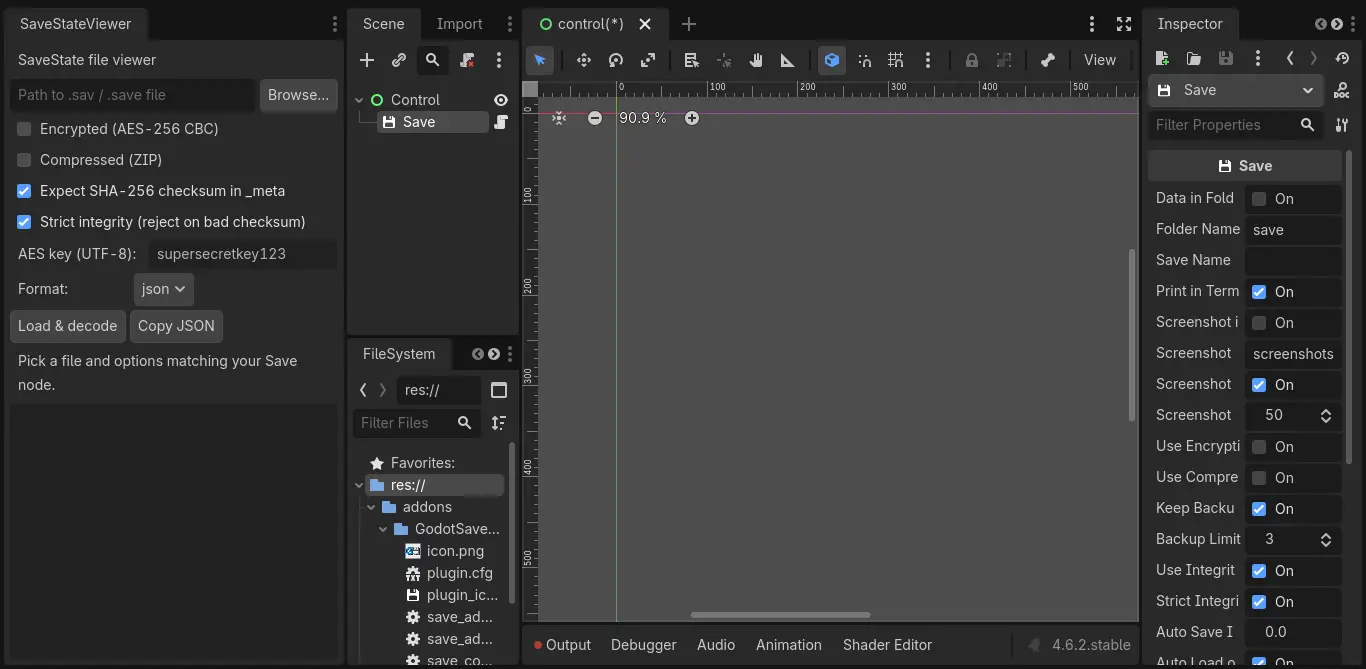The width and height of the screenshot is (1366, 669).
Task: Open Inspector object history clock icon
Action: (x=1342, y=59)
